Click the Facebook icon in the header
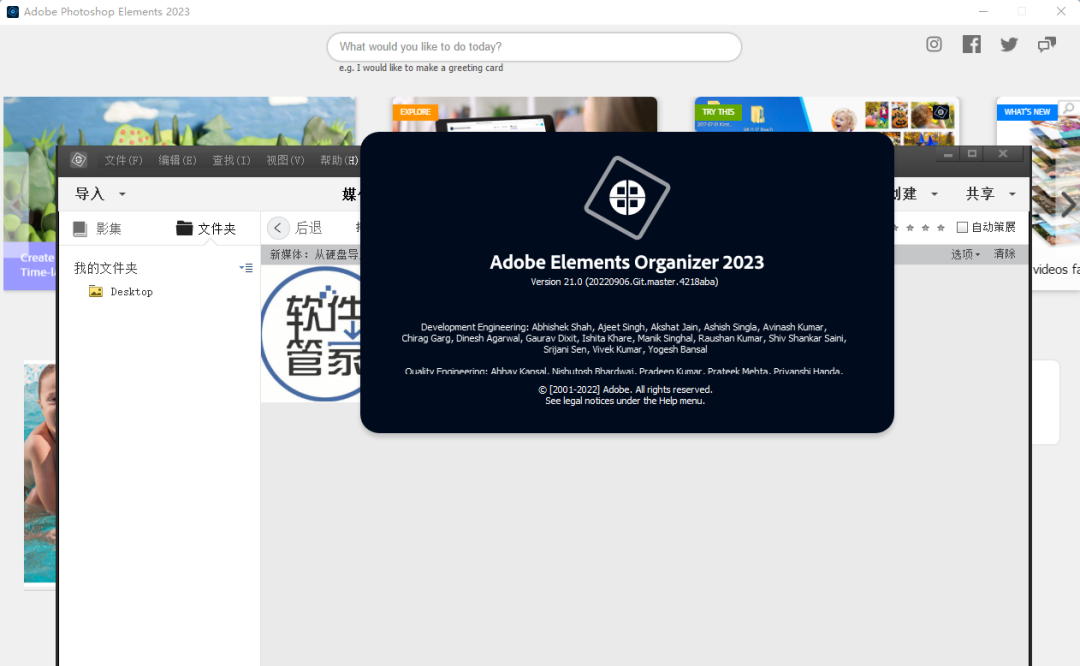Viewport: 1080px width, 666px height. click(971, 44)
